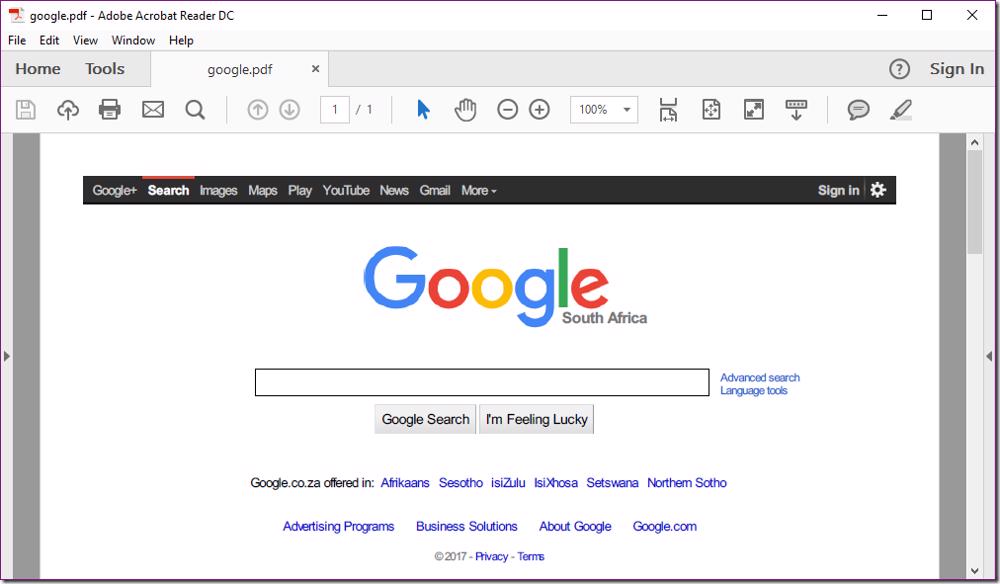Click the Images link in Google bar
Image resolution: width=1000 pixels, height=584 pixels.
coord(218,190)
